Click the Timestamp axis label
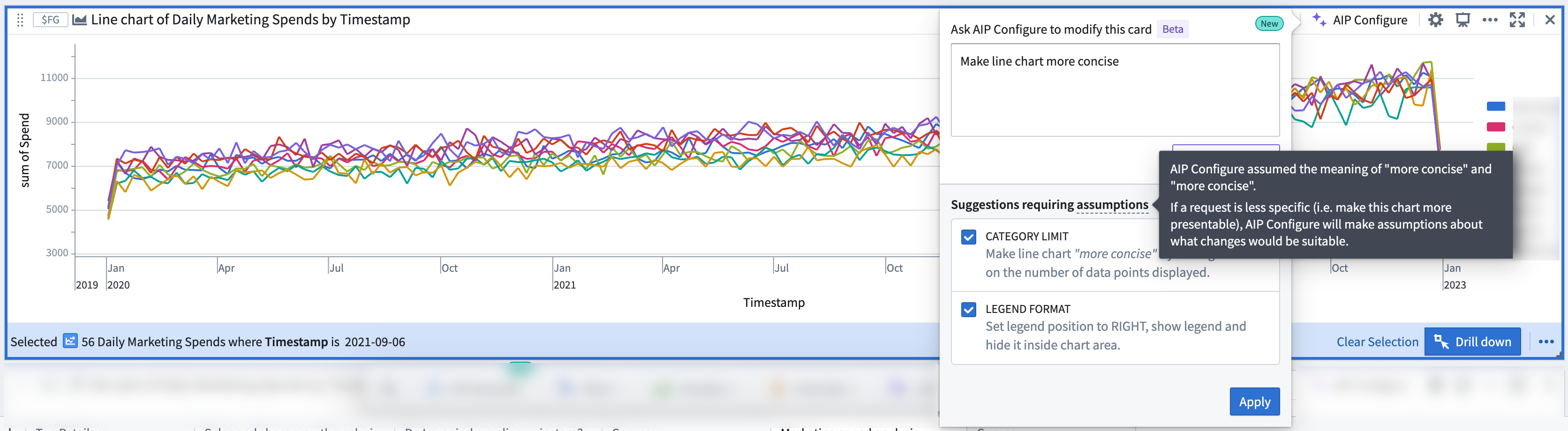The width and height of the screenshot is (1568, 431). tap(774, 303)
